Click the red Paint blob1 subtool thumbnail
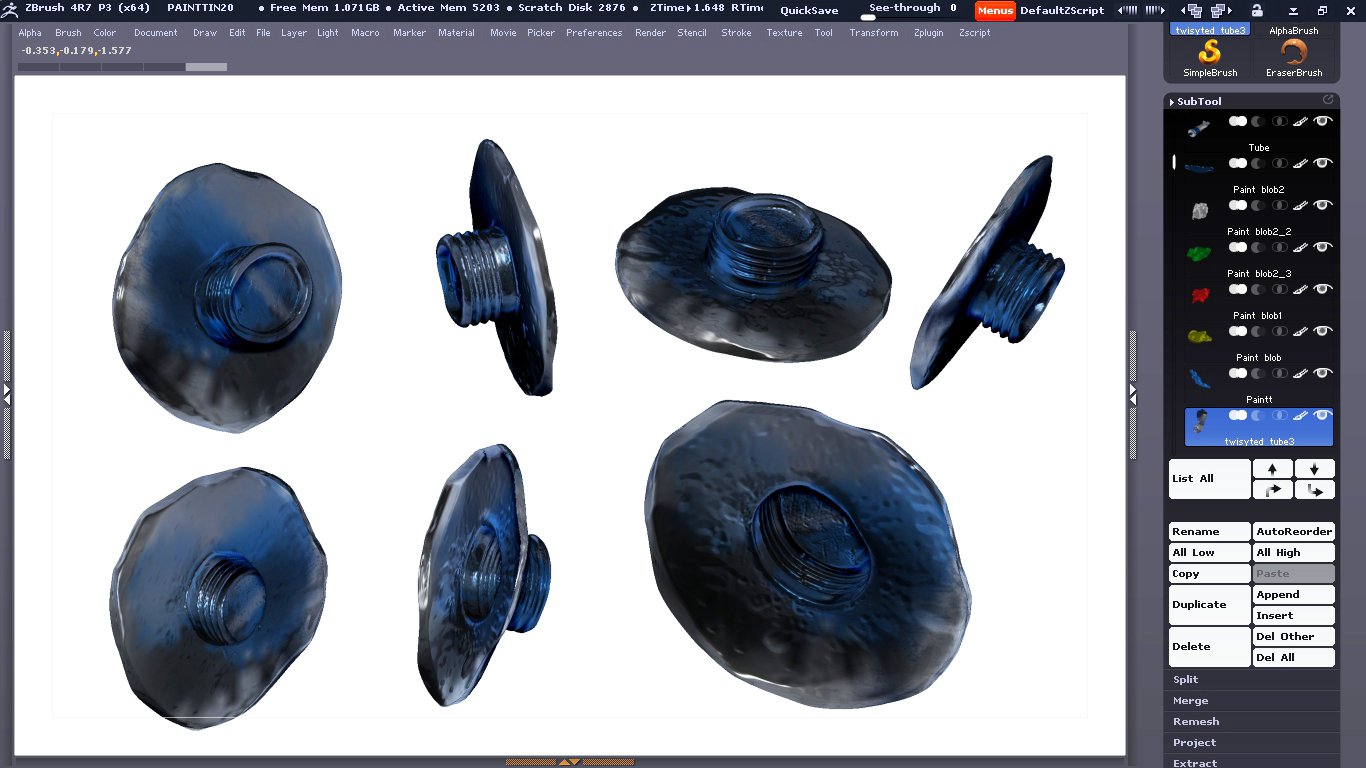Viewport: 1366px width, 768px height. point(1198,295)
